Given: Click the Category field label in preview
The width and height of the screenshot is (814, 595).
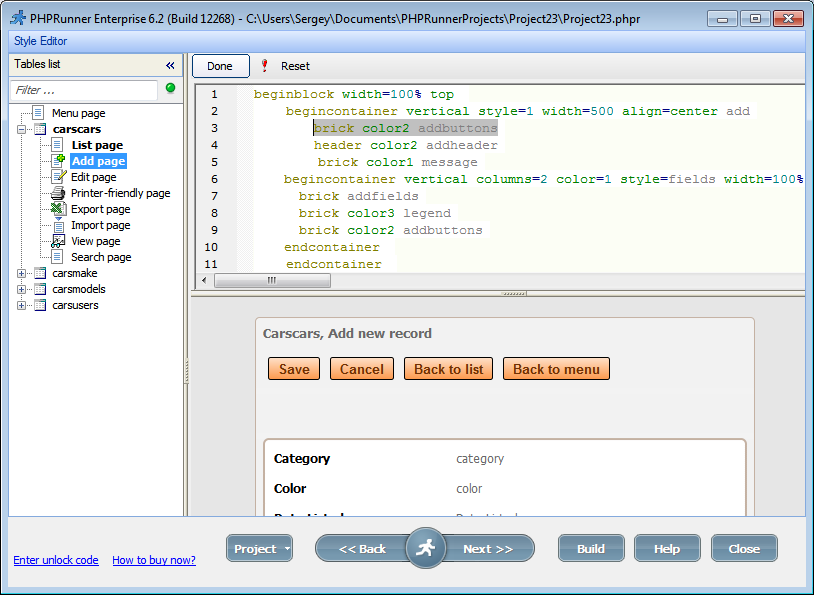Looking at the screenshot, I should click(x=302, y=458).
